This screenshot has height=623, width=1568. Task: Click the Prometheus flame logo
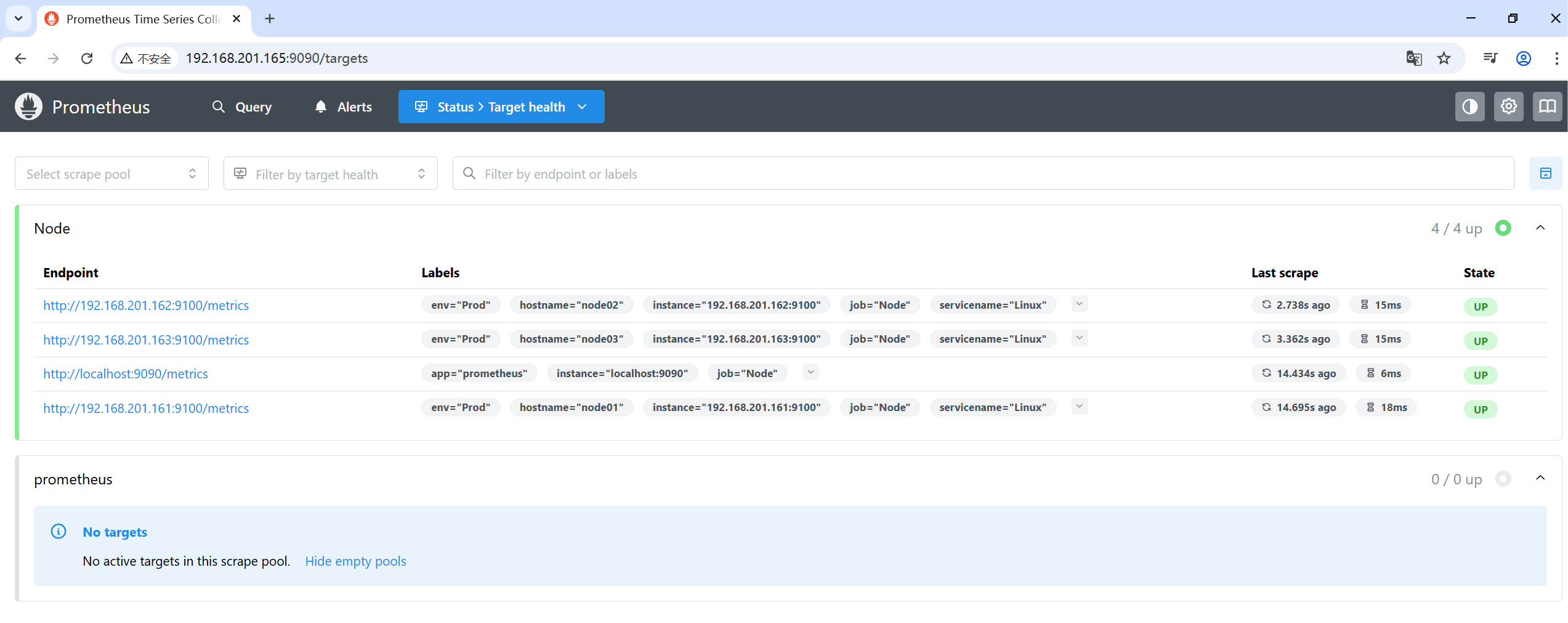point(28,107)
